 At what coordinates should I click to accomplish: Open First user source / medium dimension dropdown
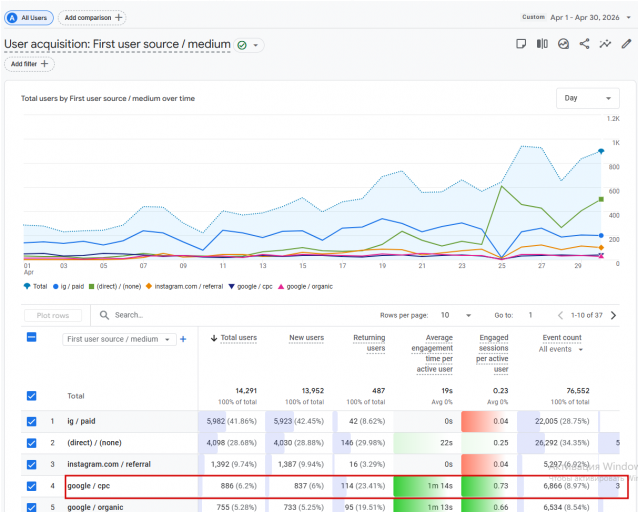pos(119,339)
